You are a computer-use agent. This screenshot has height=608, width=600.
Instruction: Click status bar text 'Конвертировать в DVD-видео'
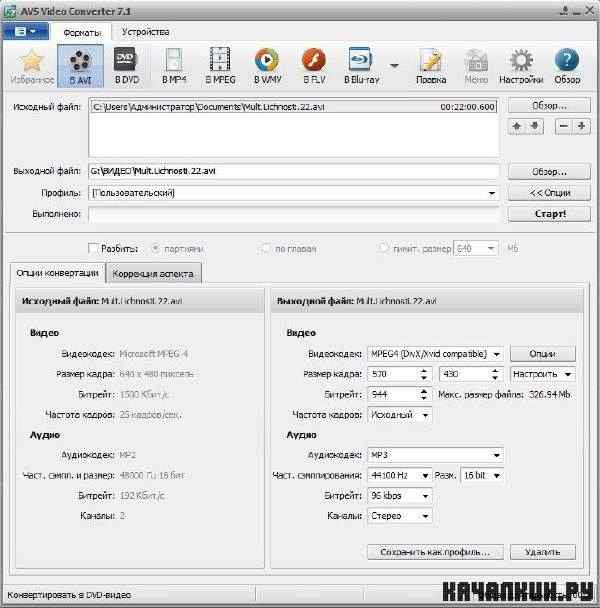69,595
